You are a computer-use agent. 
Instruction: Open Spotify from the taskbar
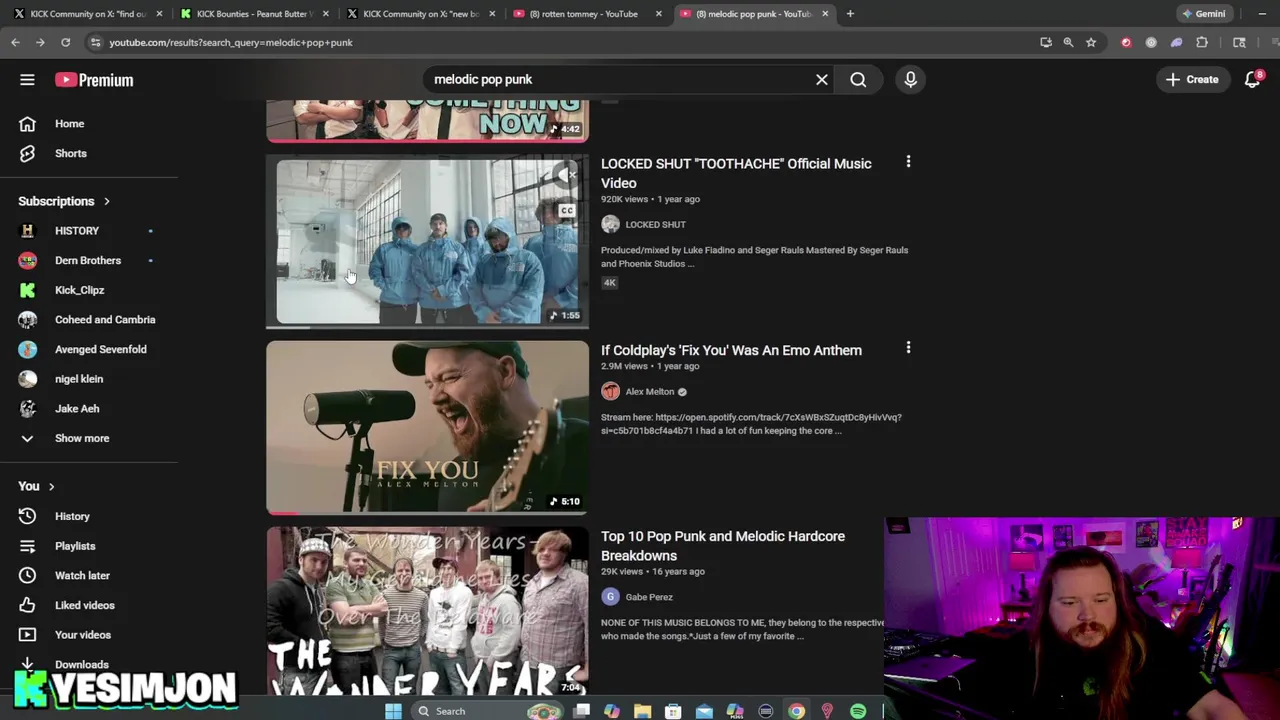click(858, 711)
